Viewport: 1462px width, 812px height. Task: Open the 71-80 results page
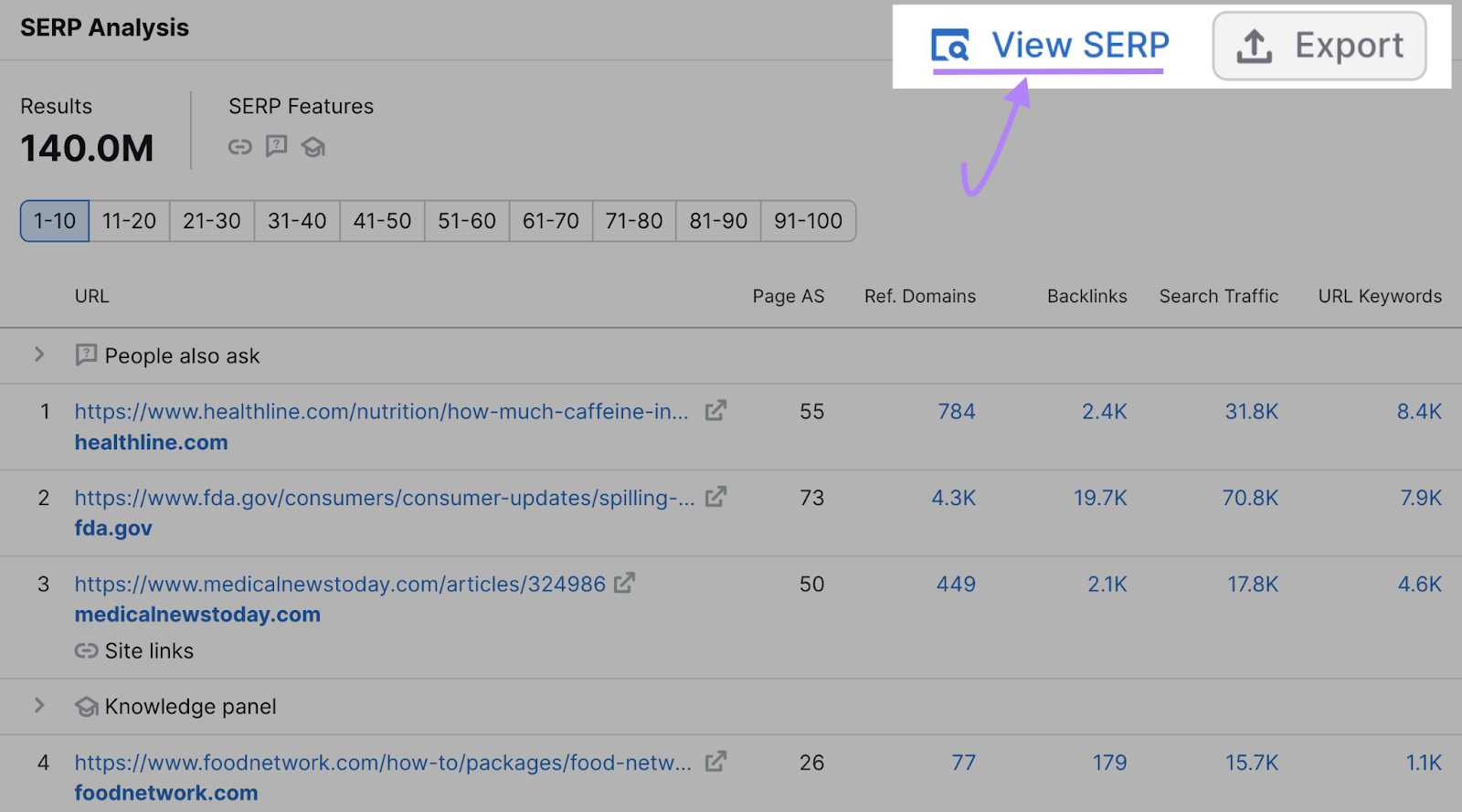coord(634,221)
